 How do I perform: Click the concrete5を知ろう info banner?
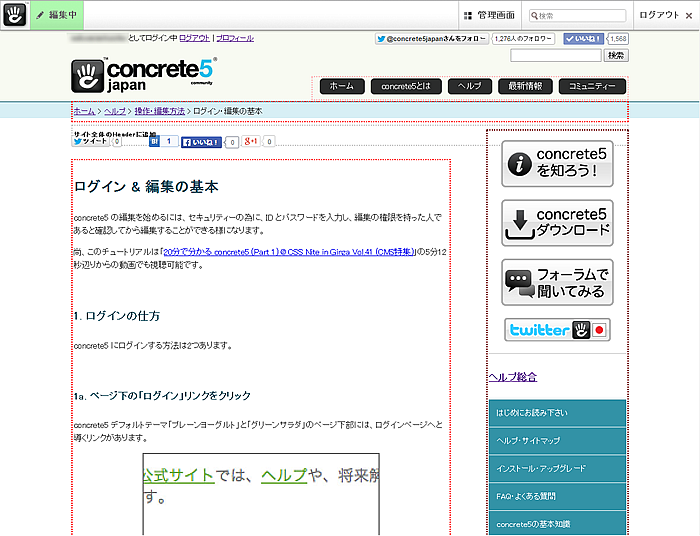pos(557,164)
